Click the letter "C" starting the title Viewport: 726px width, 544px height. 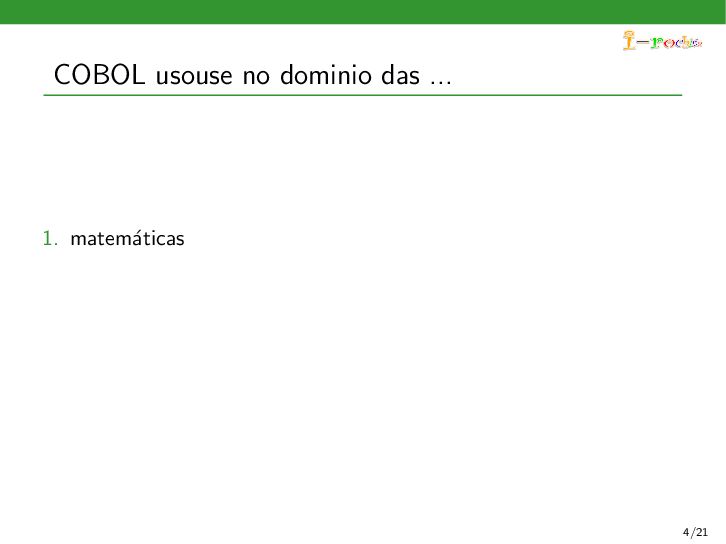pyautogui.click(x=63, y=75)
